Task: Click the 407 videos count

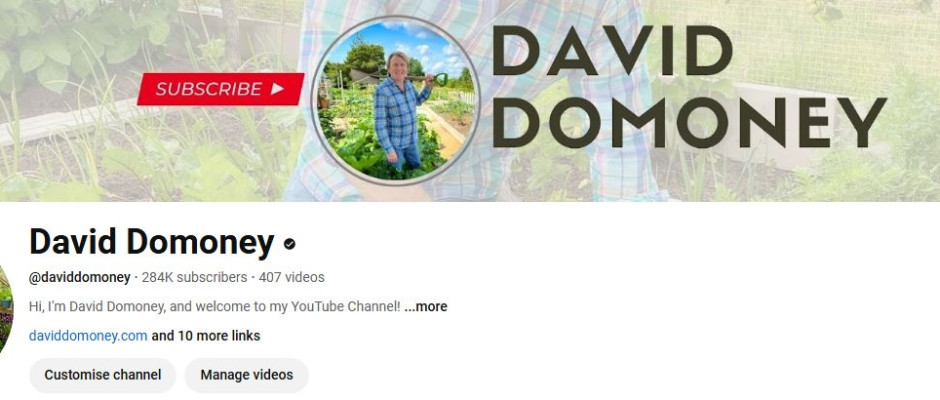Action: click(x=291, y=277)
